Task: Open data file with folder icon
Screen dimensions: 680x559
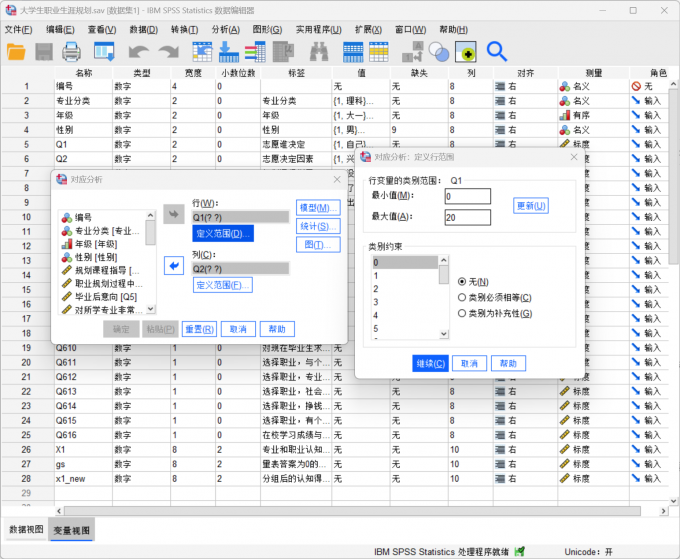Action: pos(16,52)
